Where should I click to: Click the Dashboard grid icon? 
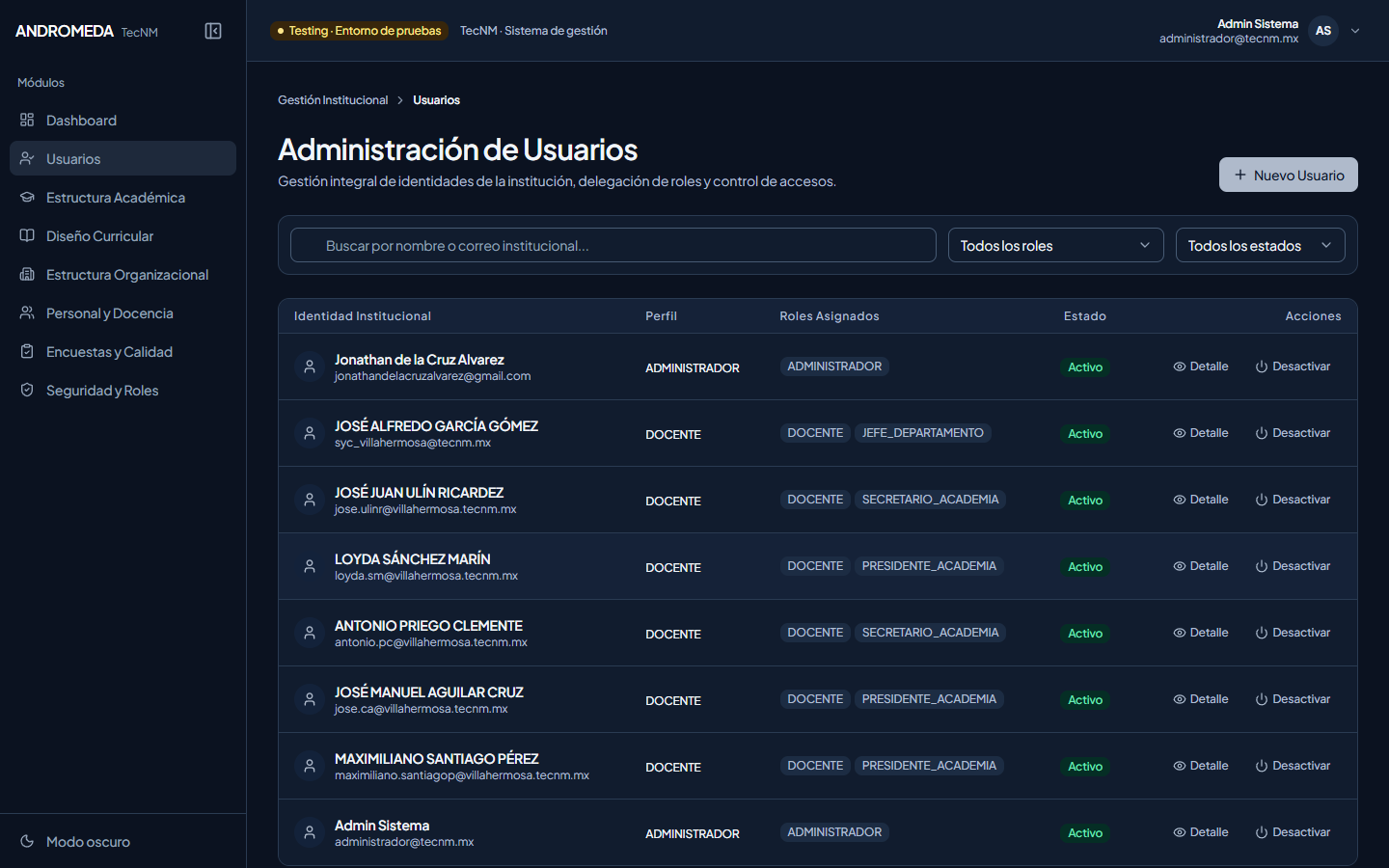coord(27,120)
